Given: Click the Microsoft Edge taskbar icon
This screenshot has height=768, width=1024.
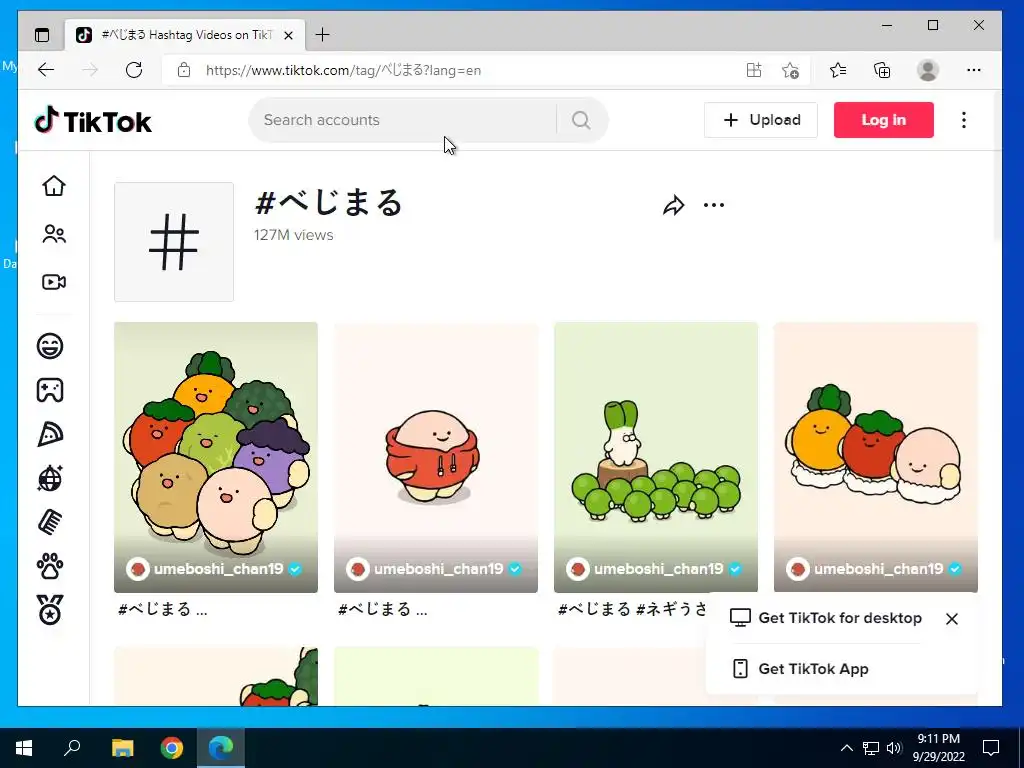Looking at the screenshot, I should tap(221, 748).
